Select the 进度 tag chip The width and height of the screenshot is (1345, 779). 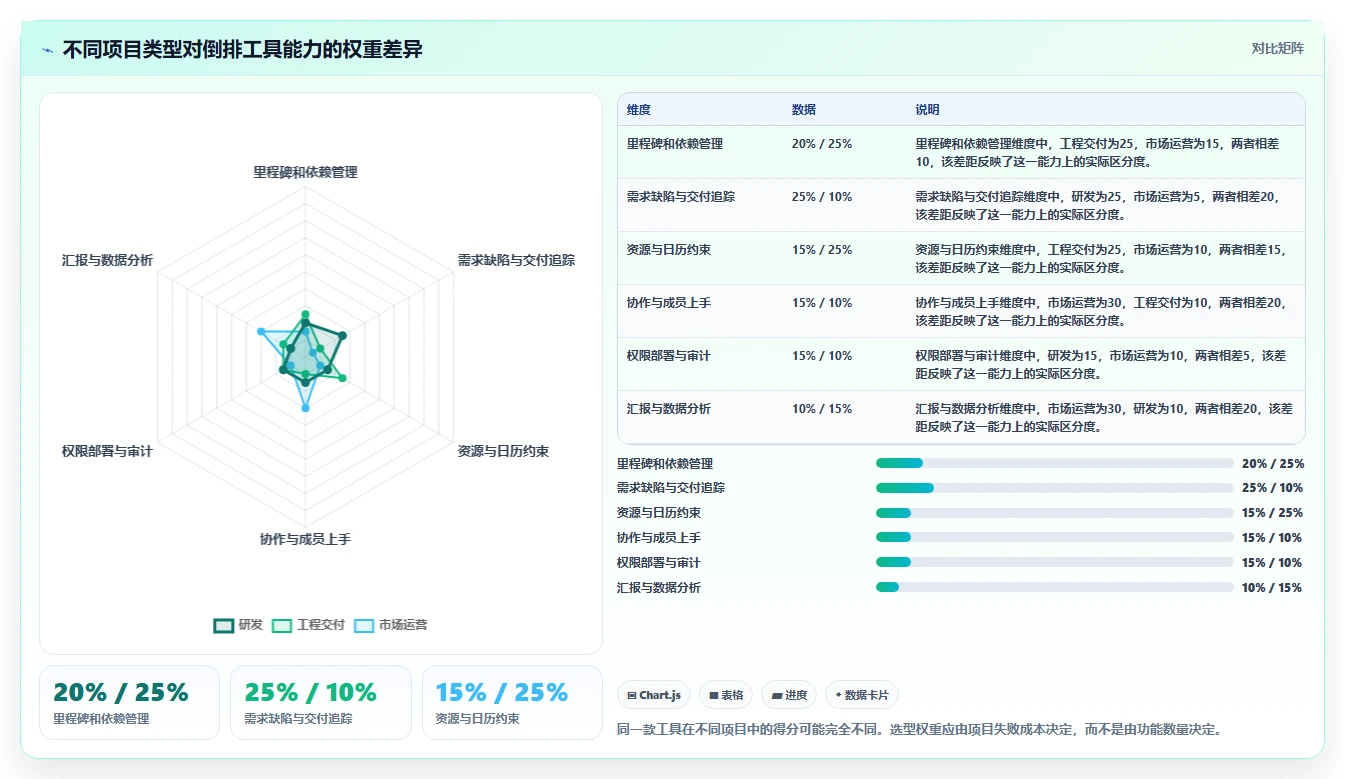click(x=789, y=695)
